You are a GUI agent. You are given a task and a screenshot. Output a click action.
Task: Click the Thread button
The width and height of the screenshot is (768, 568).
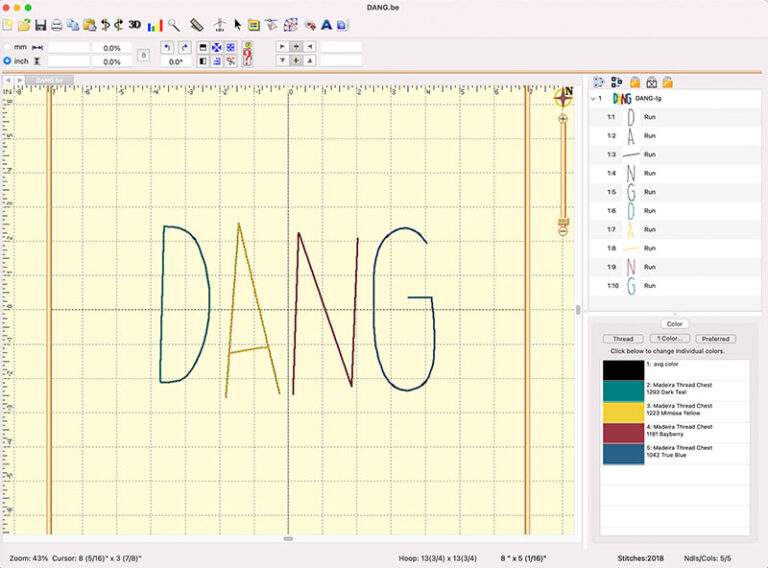pos(623,339)
